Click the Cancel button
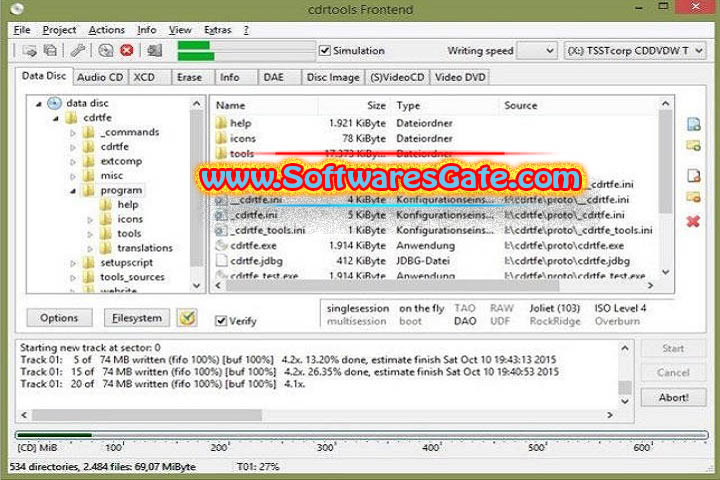 pyautogui.click(x=673, y=373)
